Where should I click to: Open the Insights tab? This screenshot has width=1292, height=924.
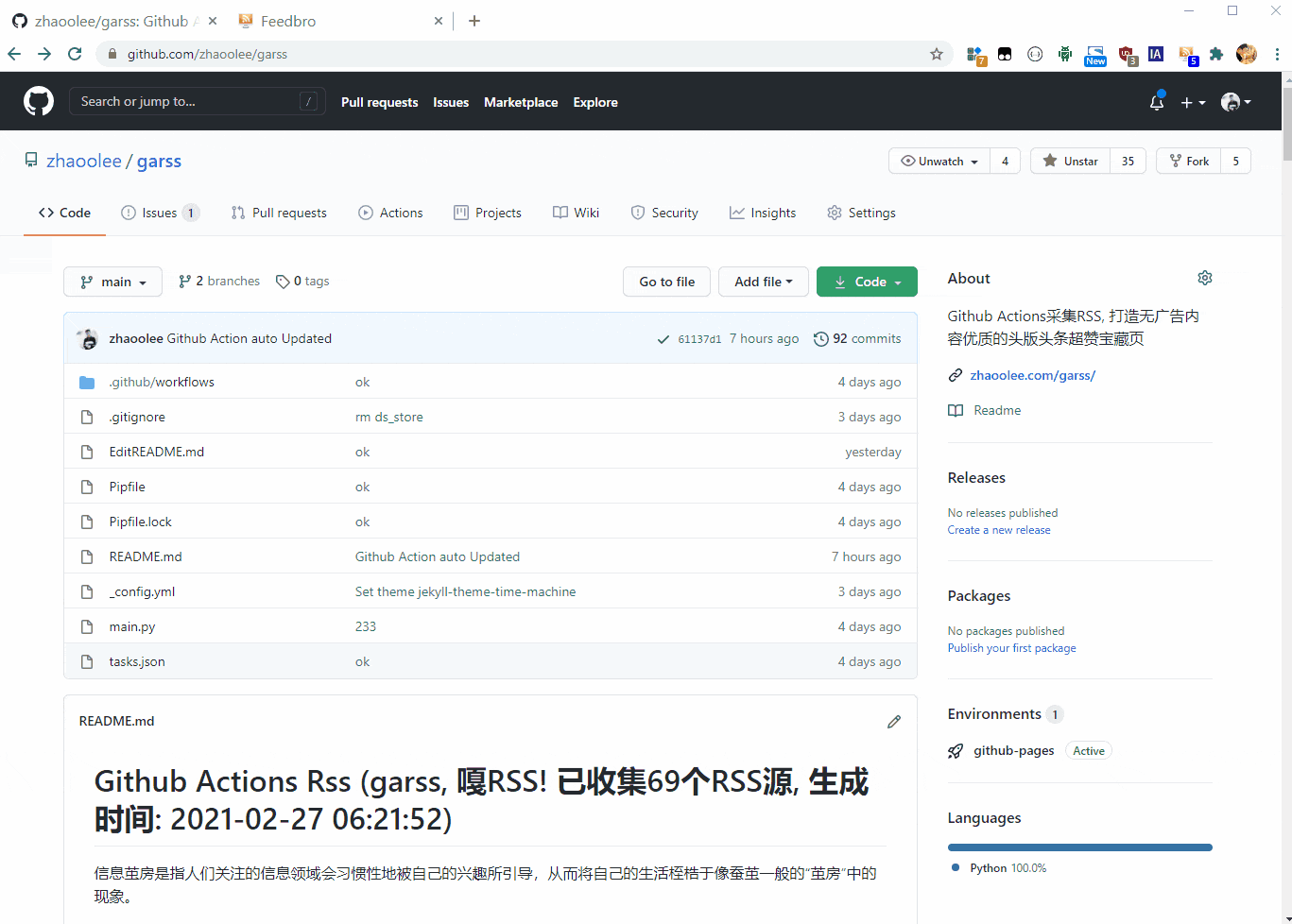763,213
